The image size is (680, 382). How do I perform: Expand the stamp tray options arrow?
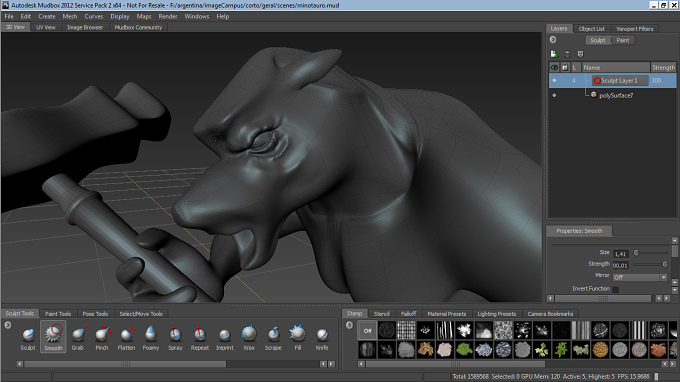[x=350, y=325]
